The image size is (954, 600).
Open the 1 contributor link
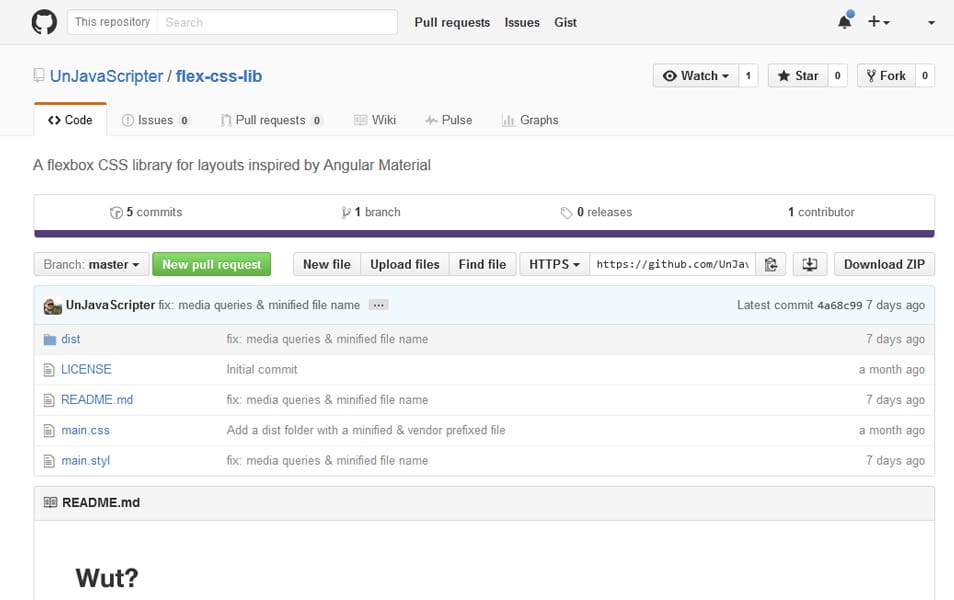(x=821, y=212)
